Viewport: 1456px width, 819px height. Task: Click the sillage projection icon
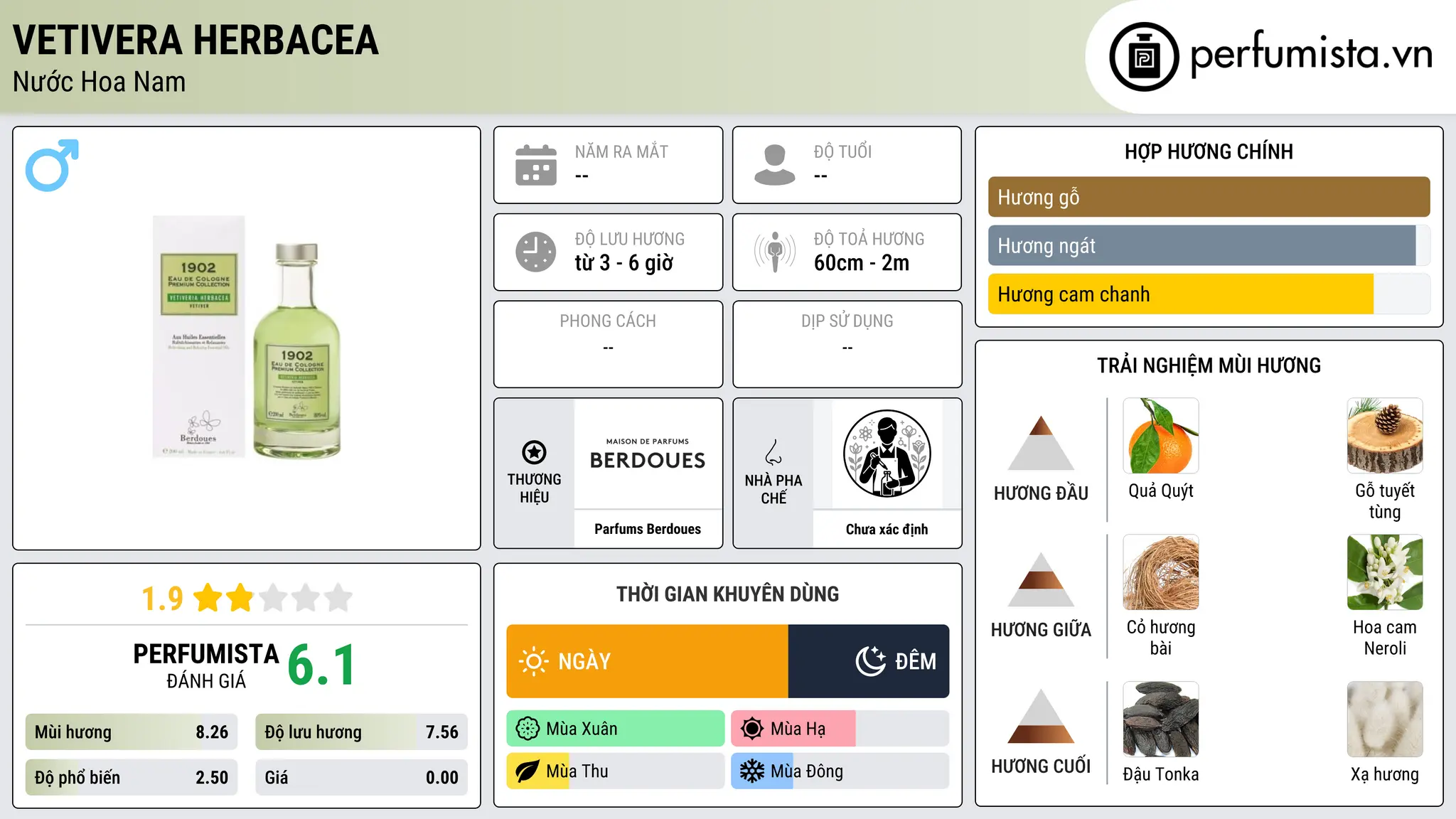click(775, 252)
